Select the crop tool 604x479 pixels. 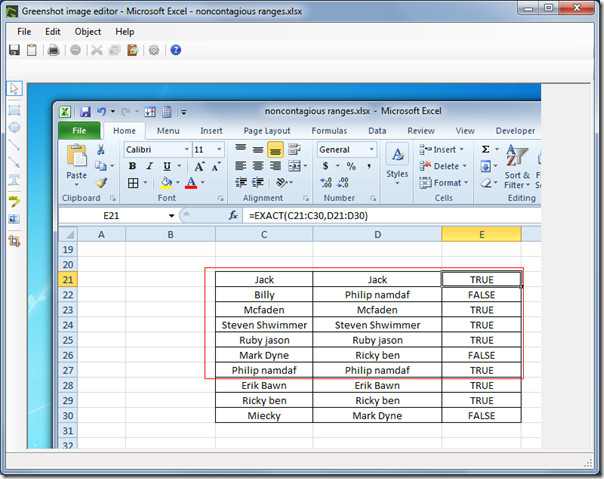(14, 241)
